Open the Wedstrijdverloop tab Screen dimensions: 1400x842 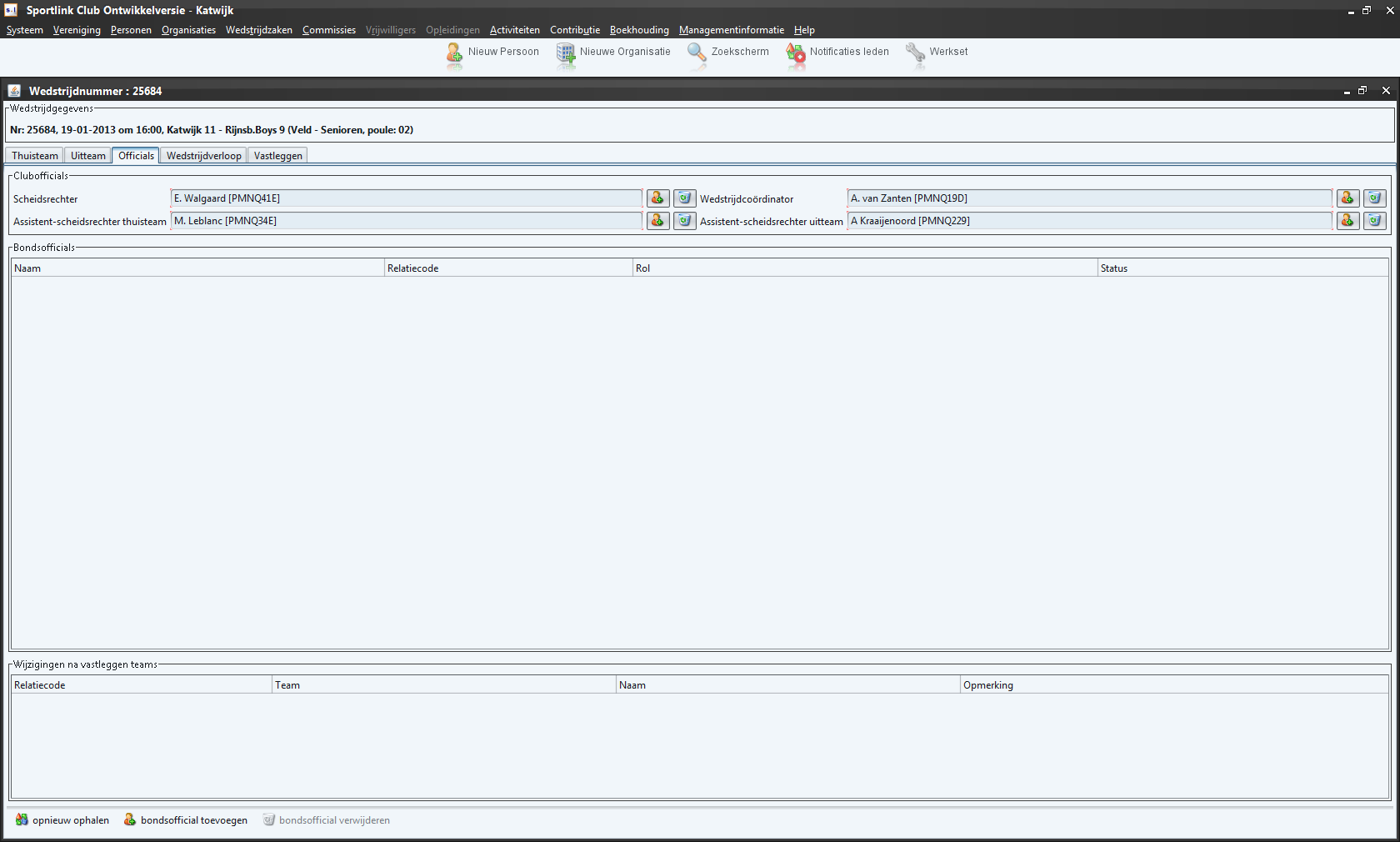204,156
